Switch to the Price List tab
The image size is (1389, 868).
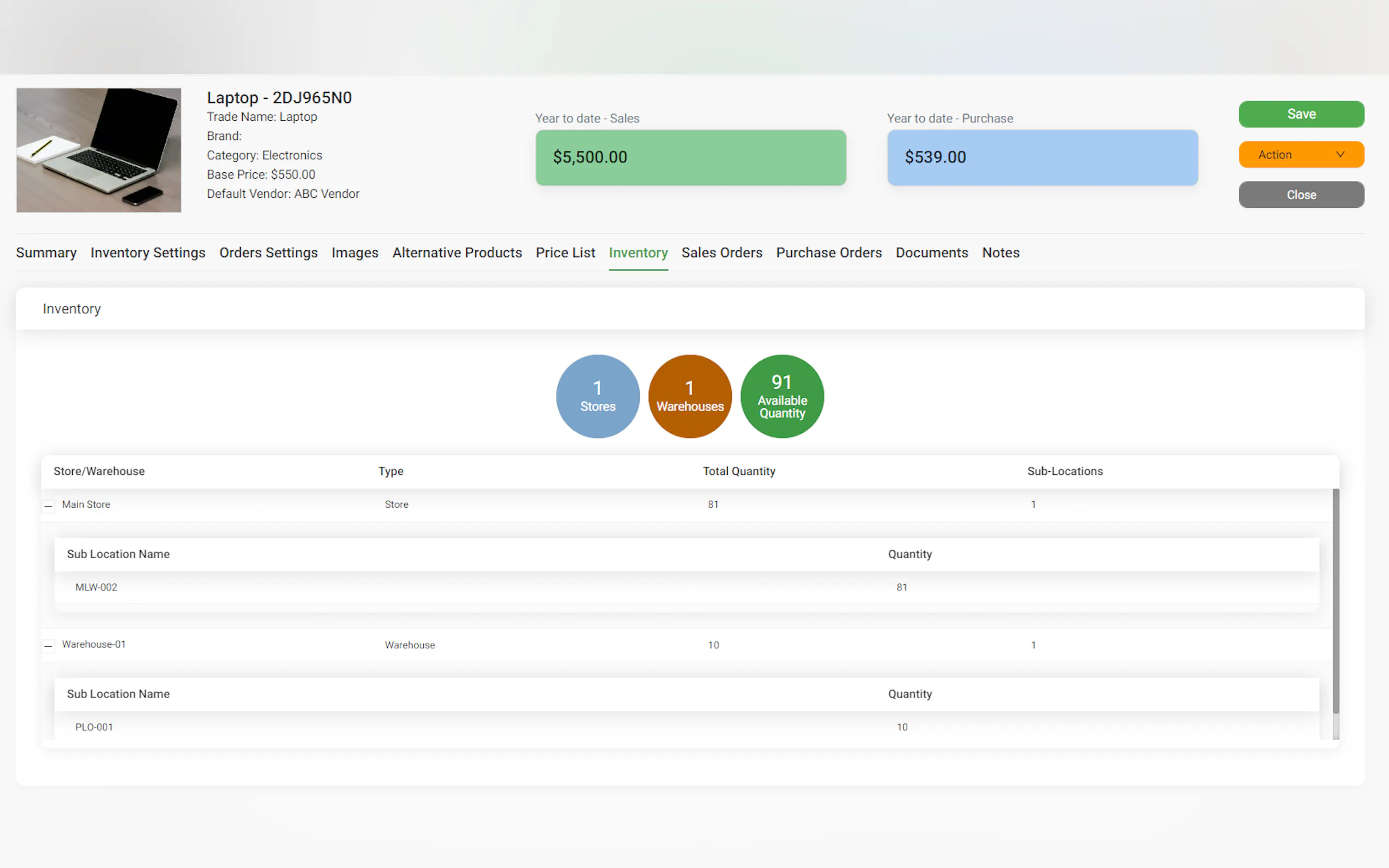click(x=565, y=253)
